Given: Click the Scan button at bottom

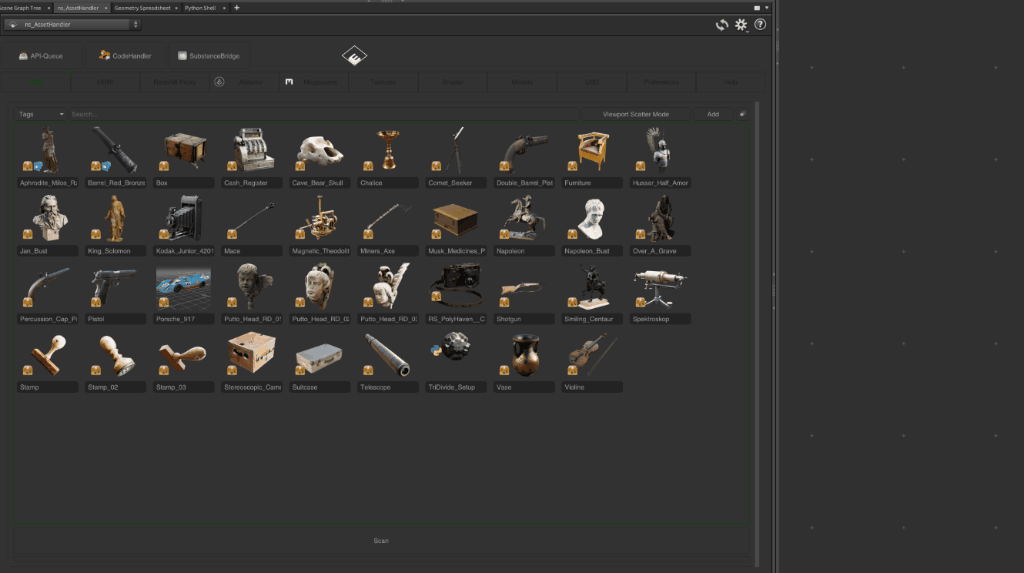Looking at the screenshot, I should pos(381,541).
